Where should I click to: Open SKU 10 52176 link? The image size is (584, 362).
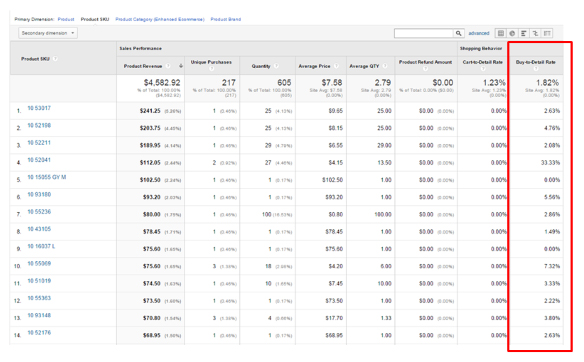pos(39,332)
